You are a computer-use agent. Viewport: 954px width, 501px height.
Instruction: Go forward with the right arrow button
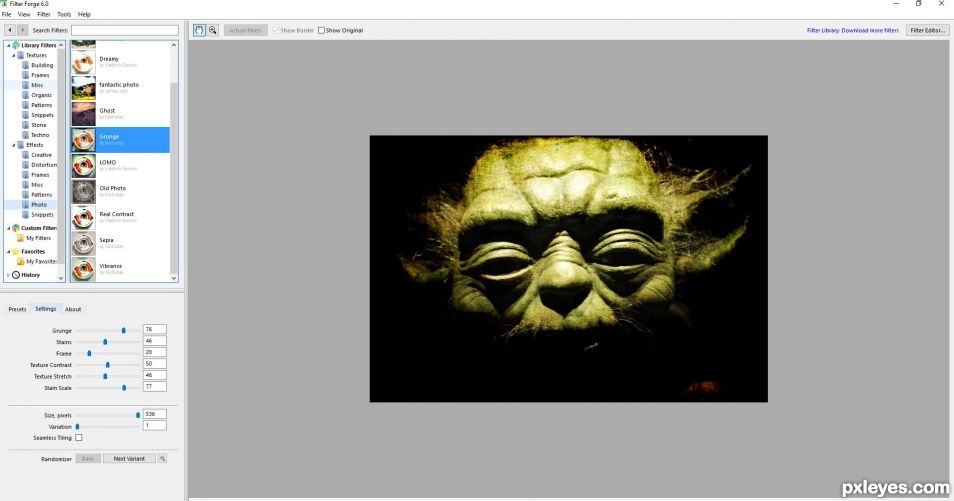click(x=23, y=30)
